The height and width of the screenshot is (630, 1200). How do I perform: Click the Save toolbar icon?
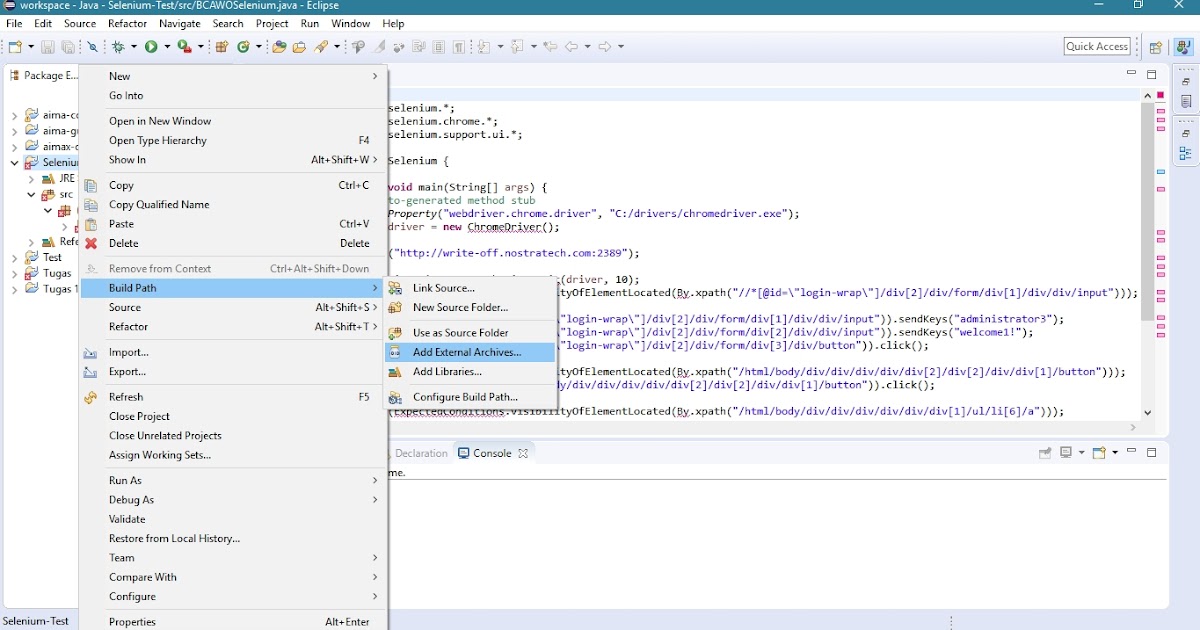[x=47, y=46]
